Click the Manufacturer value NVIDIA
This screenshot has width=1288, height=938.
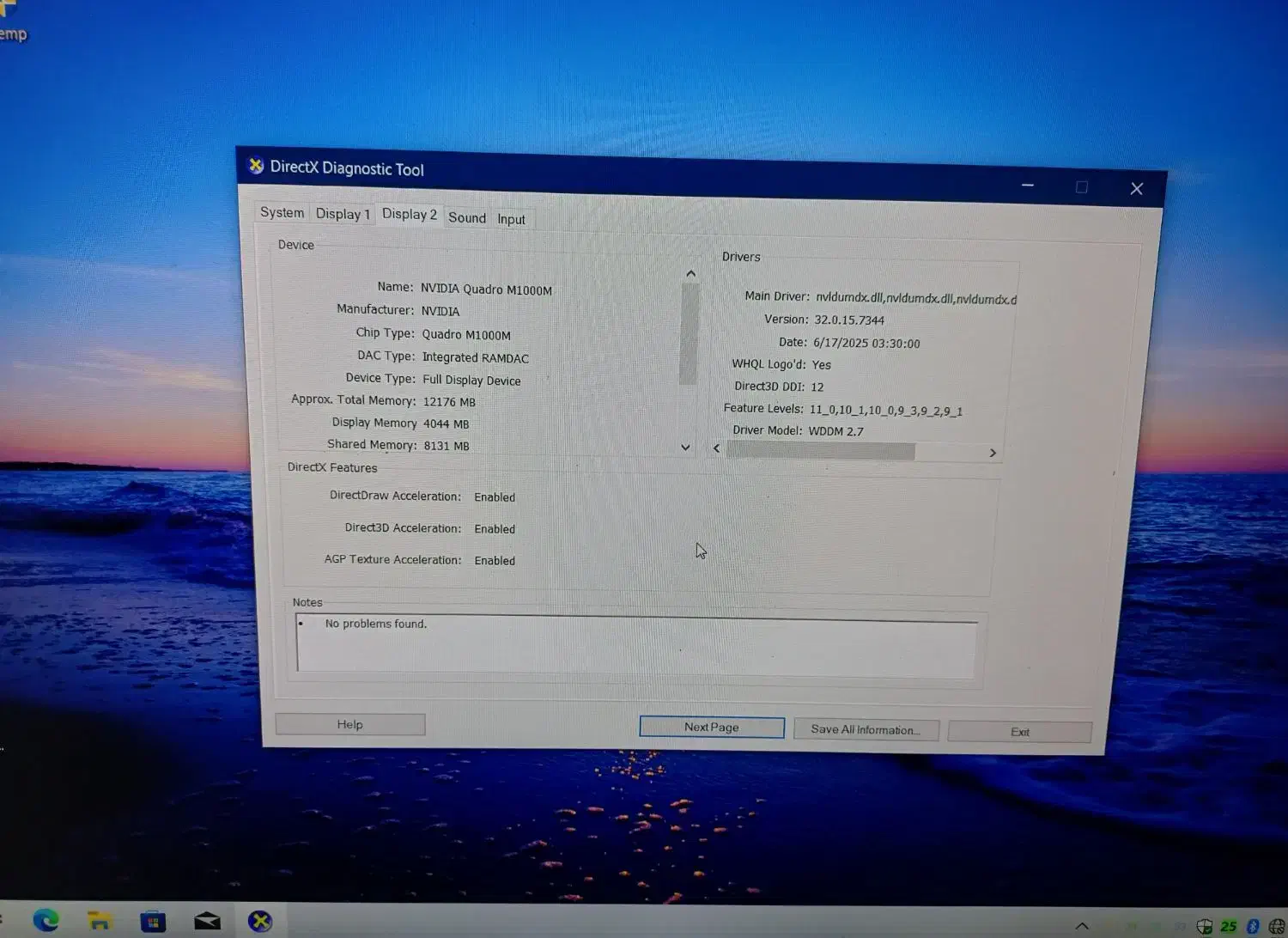point(440,311)
